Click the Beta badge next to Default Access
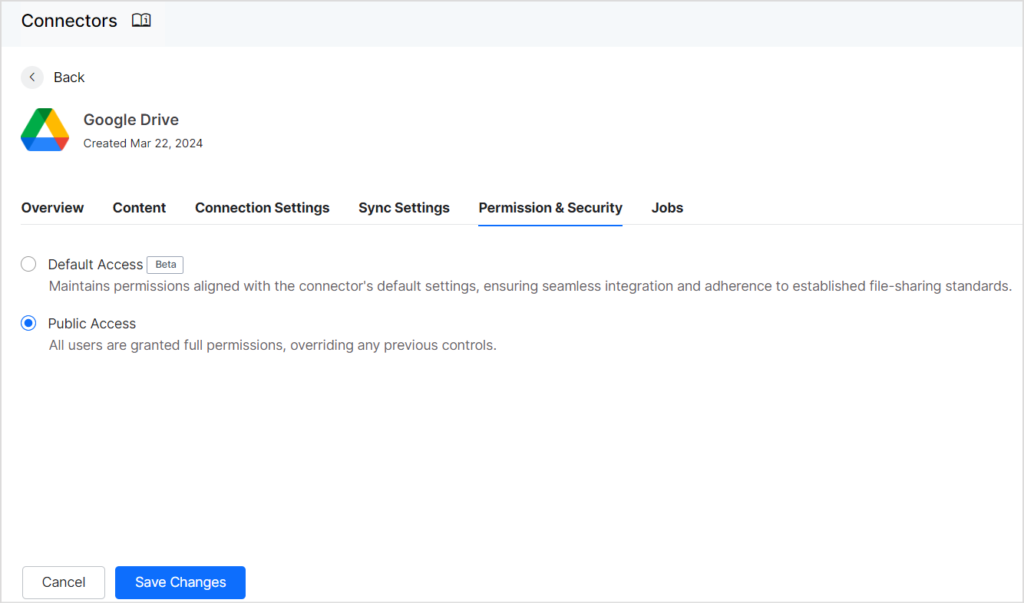 click(164, 264)
